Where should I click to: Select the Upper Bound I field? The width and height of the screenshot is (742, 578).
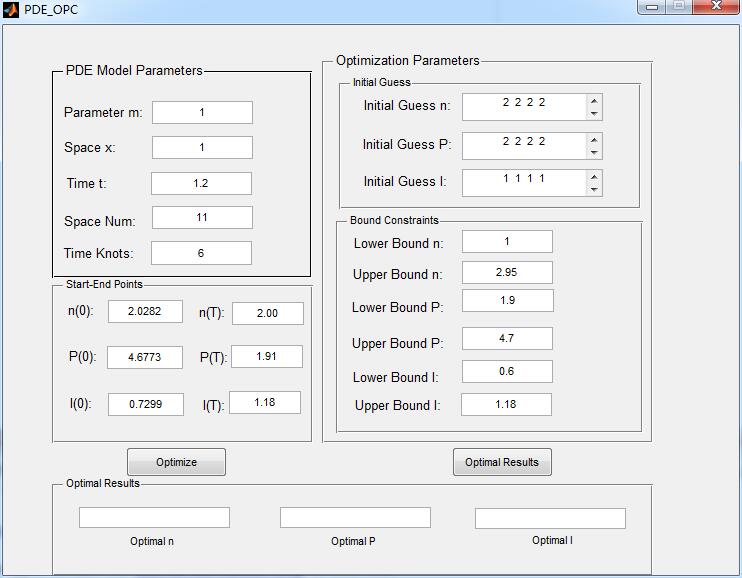(506, 405)
